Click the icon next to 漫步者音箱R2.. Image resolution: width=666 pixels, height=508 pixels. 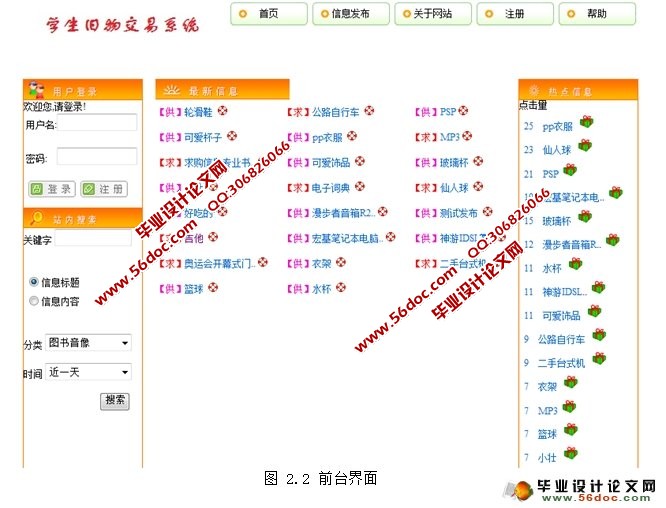pyautogui.click(x=383, y=211)
